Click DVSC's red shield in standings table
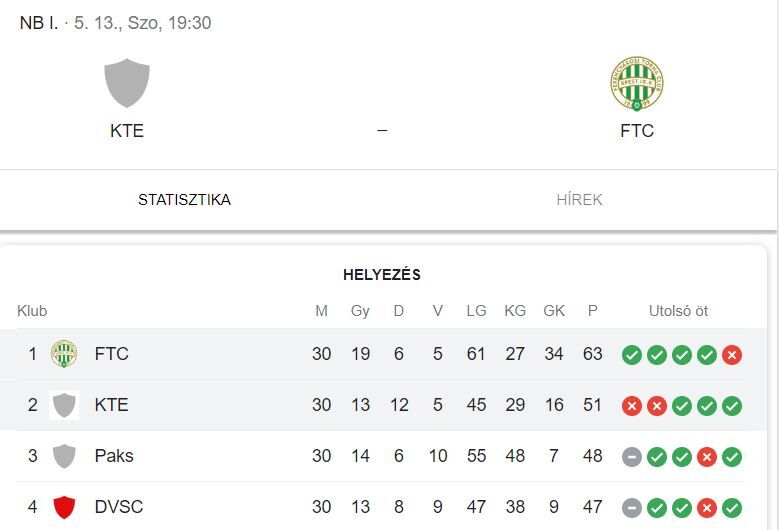The width and height of the screenshot is (779, 530). click(x=64, y=507)
